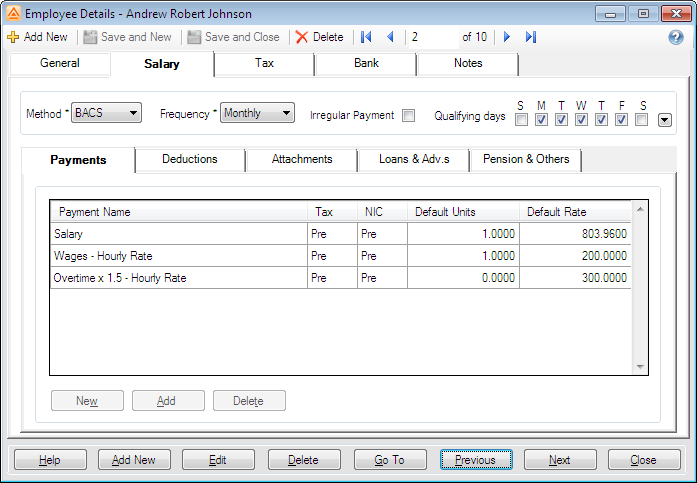Screen dimensions: 697x483
Task: Click the Add New toolbar icon
Action: click(13, 37)
